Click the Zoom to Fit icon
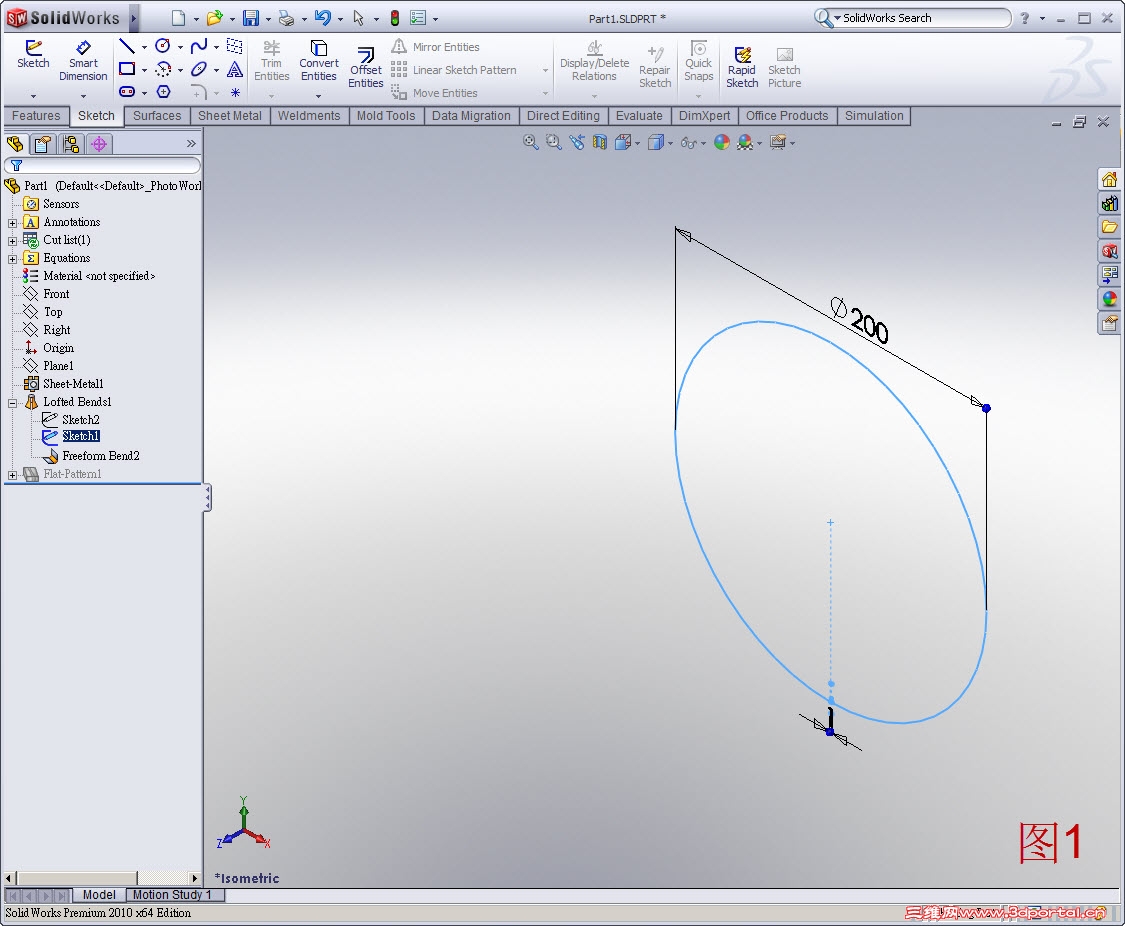This screenshot has width=1125, height=926. pyautogui.click(x=530, y=142)
